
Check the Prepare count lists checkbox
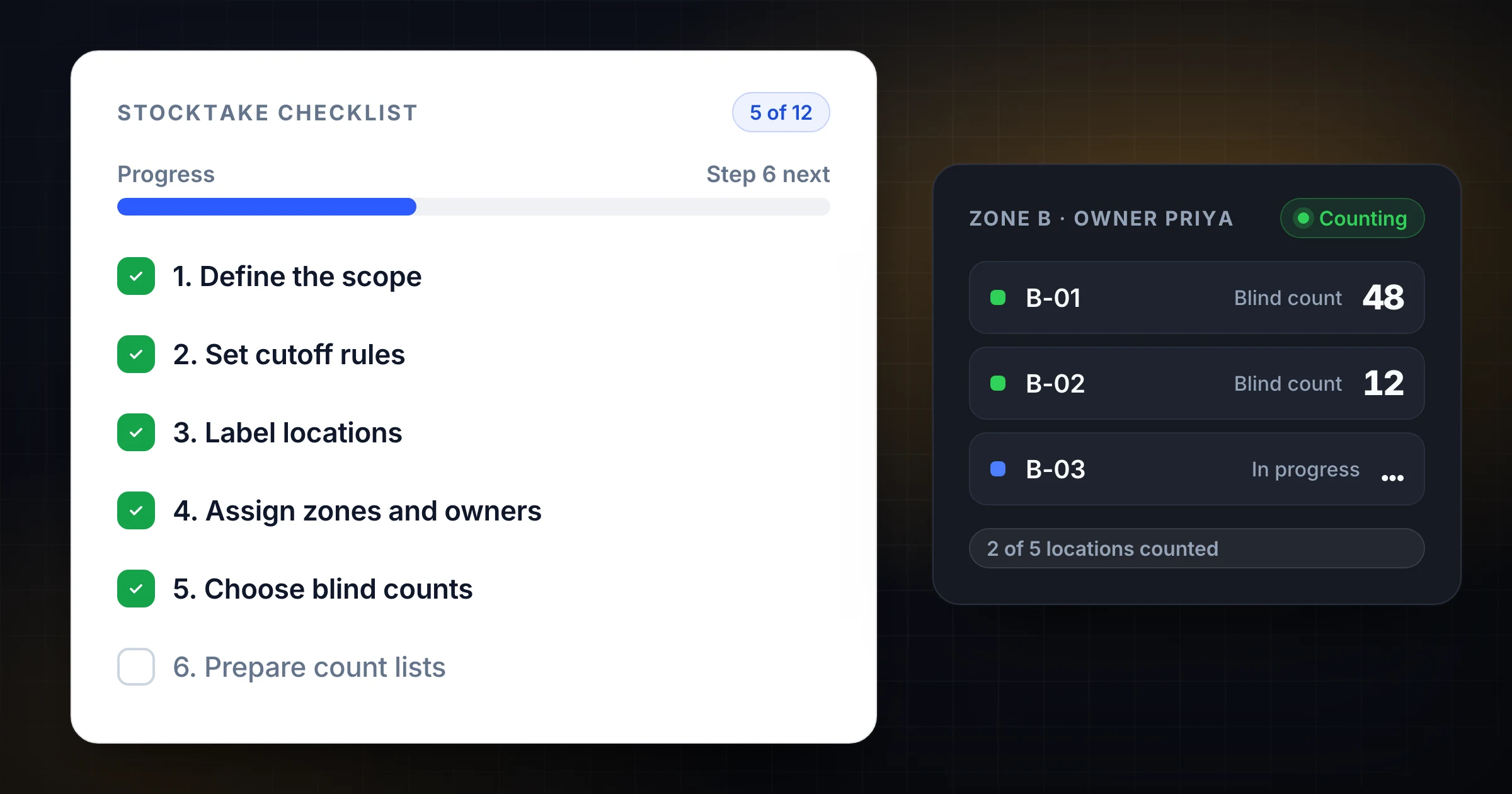136,667
